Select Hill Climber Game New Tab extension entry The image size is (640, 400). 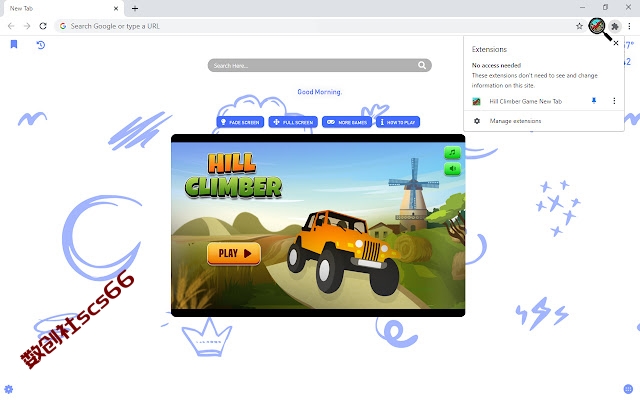[526, 101]
